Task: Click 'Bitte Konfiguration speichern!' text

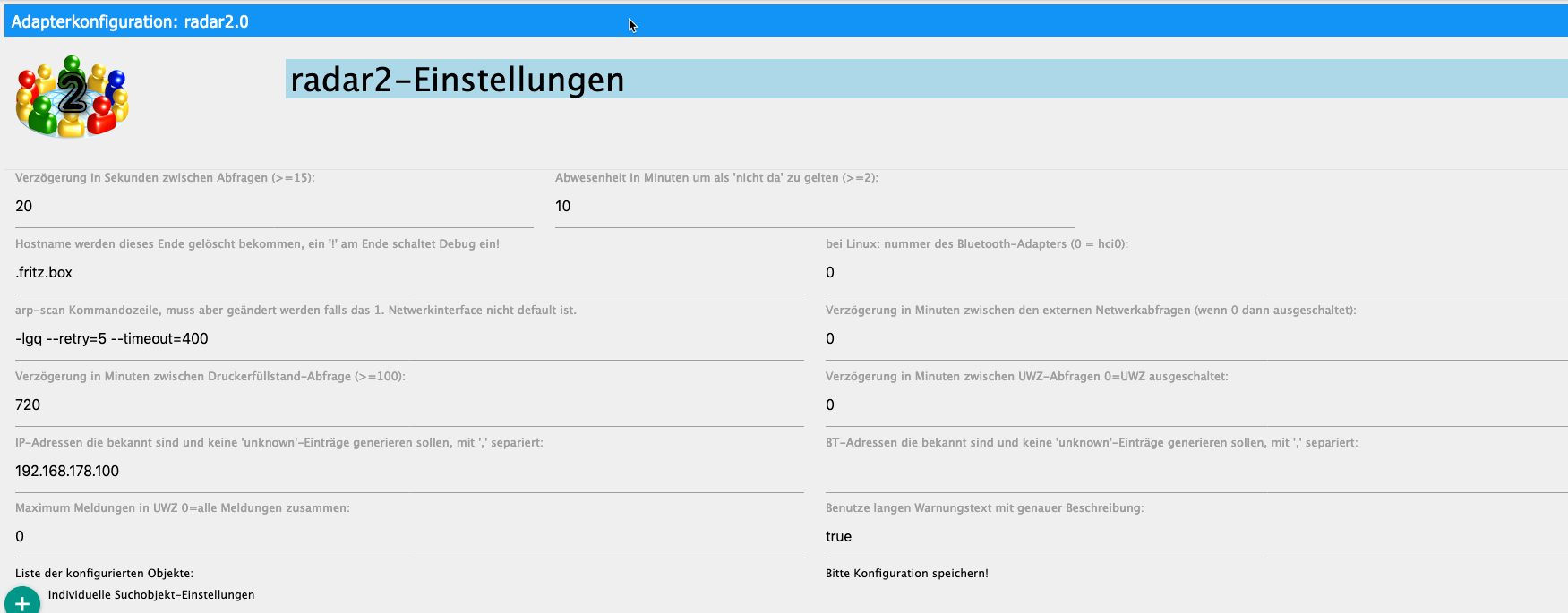Action: pos(907,574)
